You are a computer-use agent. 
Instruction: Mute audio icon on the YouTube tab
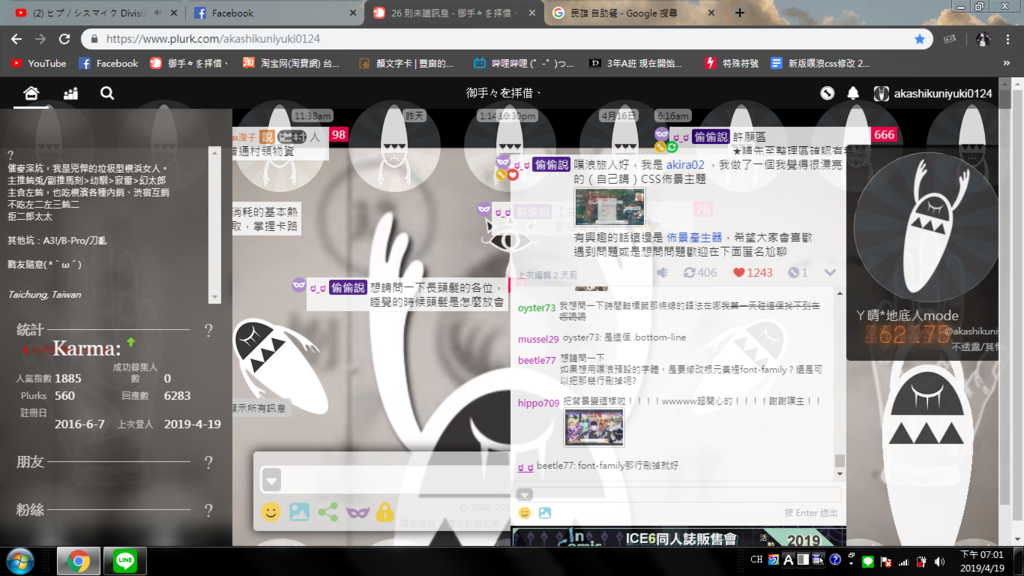[x=157, y=13]
